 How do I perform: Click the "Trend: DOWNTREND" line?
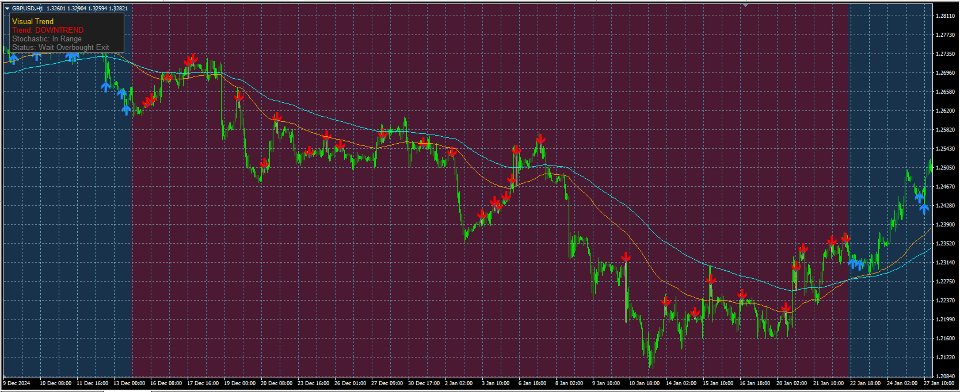[48, 30]
